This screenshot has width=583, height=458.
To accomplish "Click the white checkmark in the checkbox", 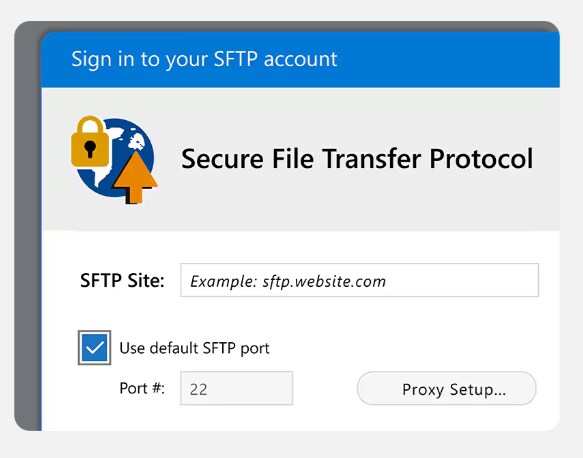I will (x=94, y=348).
